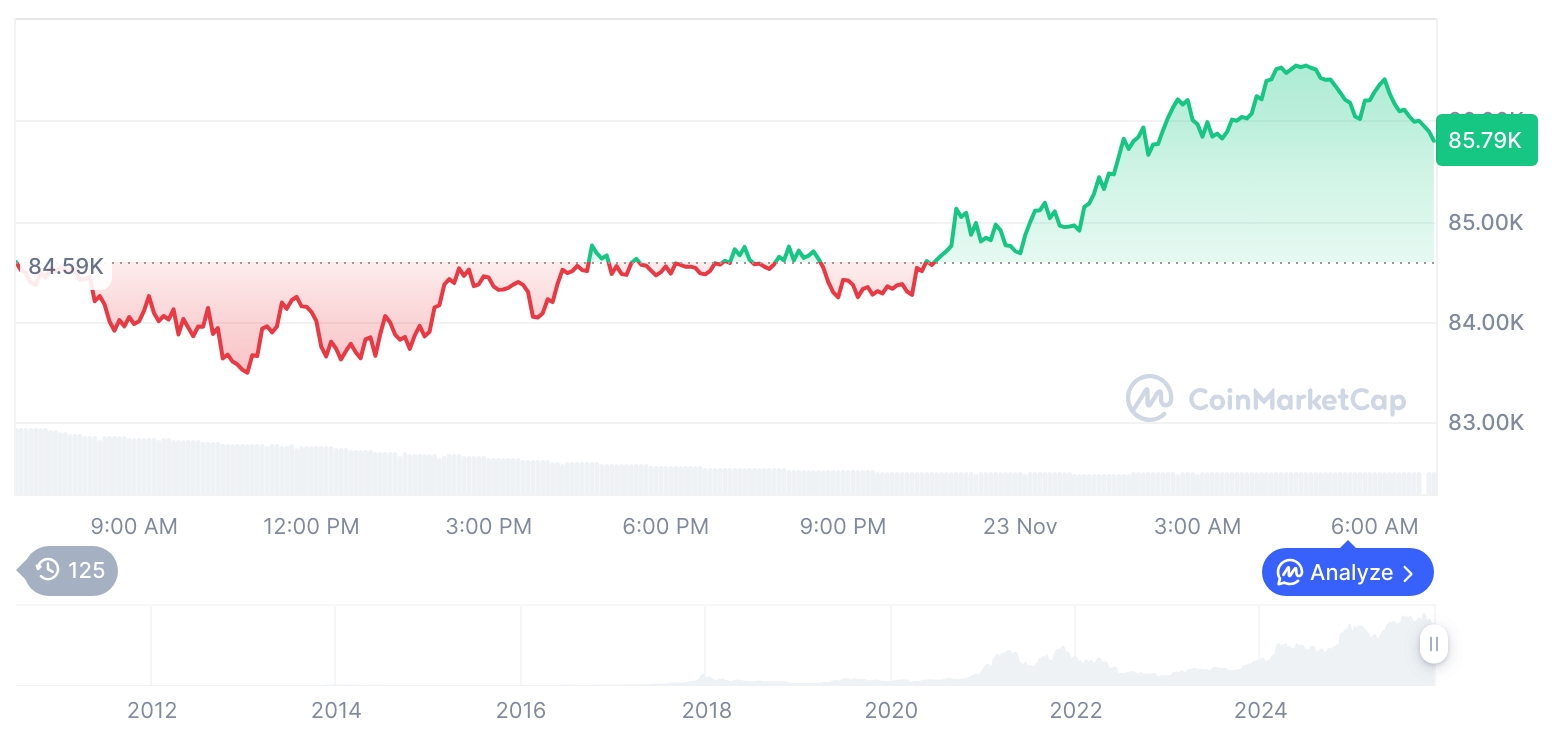Click the pause-bars icon on the range handle
Image resolution: width=1566 pixels, height=732 pixels.
pyautogui.click(x=1434, y=644)
